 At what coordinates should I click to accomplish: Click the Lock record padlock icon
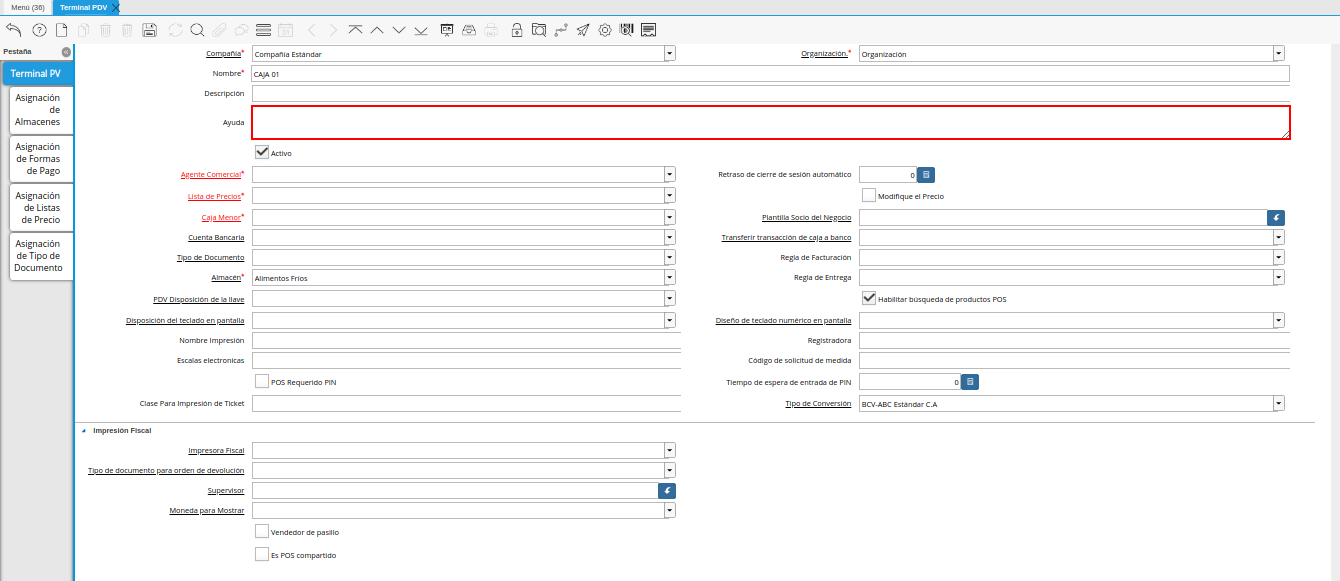coord(517,30)
